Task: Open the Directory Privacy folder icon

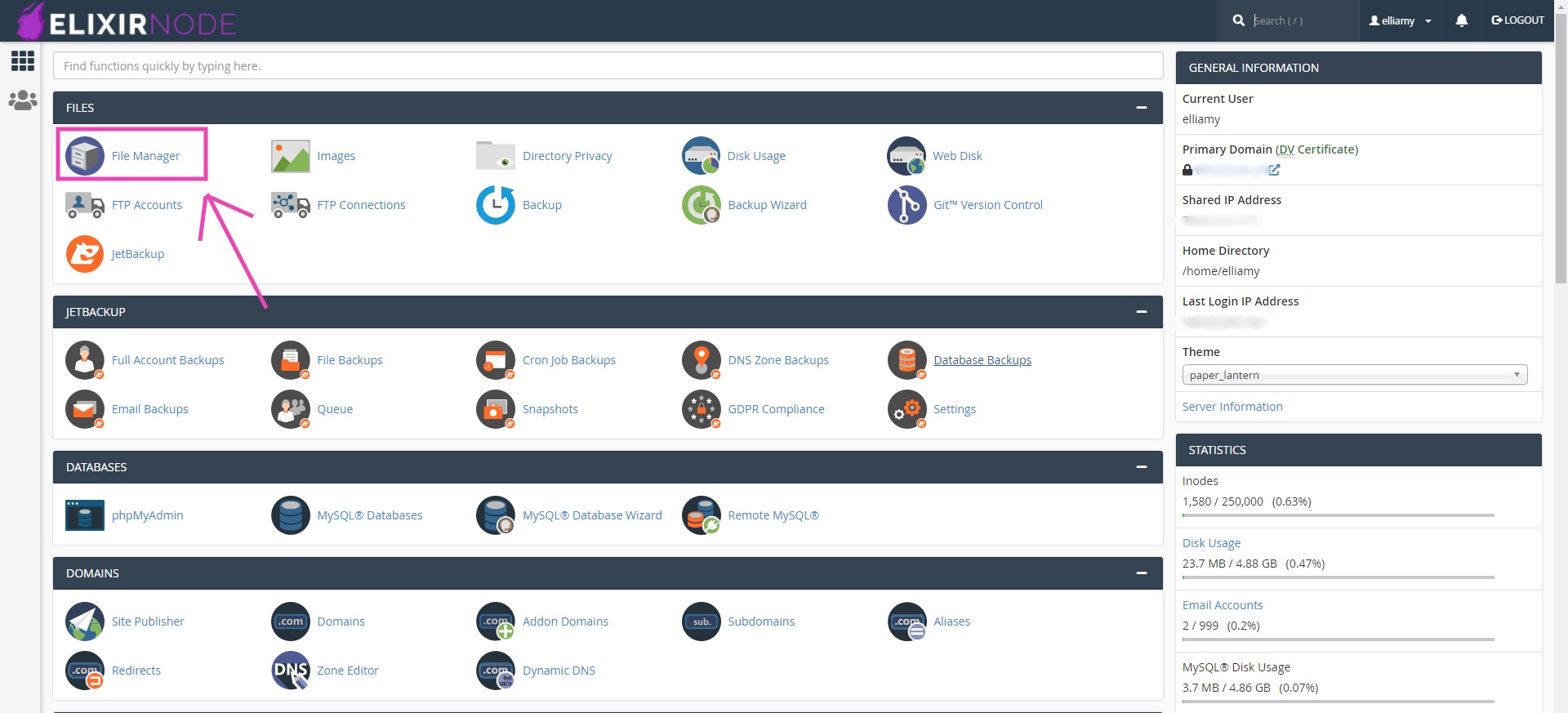Action: 496,156
